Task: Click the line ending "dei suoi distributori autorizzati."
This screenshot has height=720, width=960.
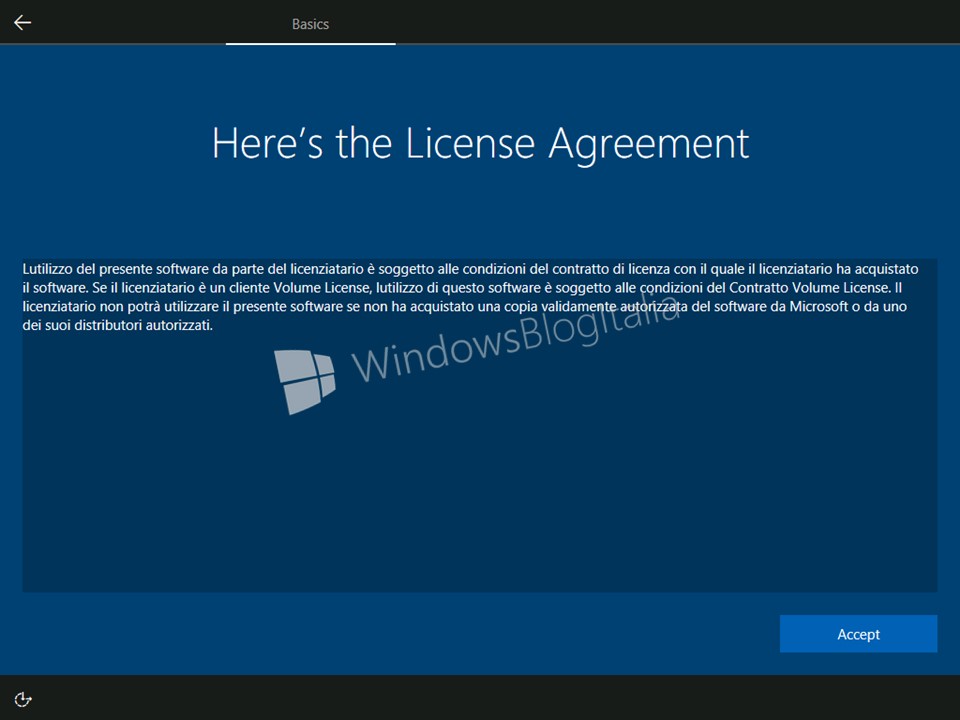Action: pos(118,325)
